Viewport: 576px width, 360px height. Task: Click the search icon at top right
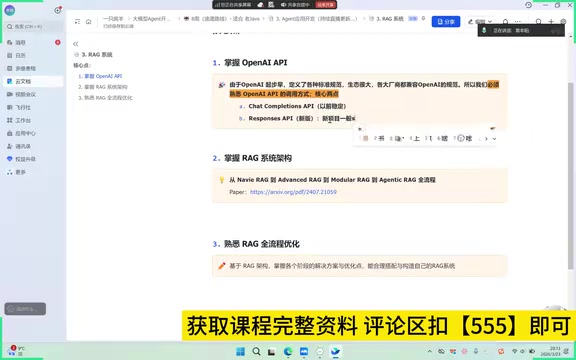[538, 22]
